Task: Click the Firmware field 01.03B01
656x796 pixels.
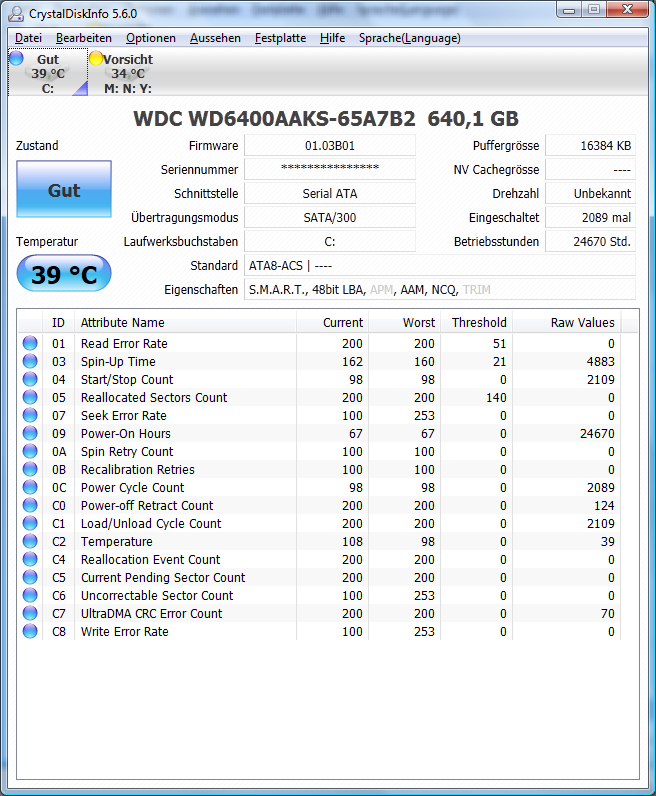Action: click(x=330, y=146)
